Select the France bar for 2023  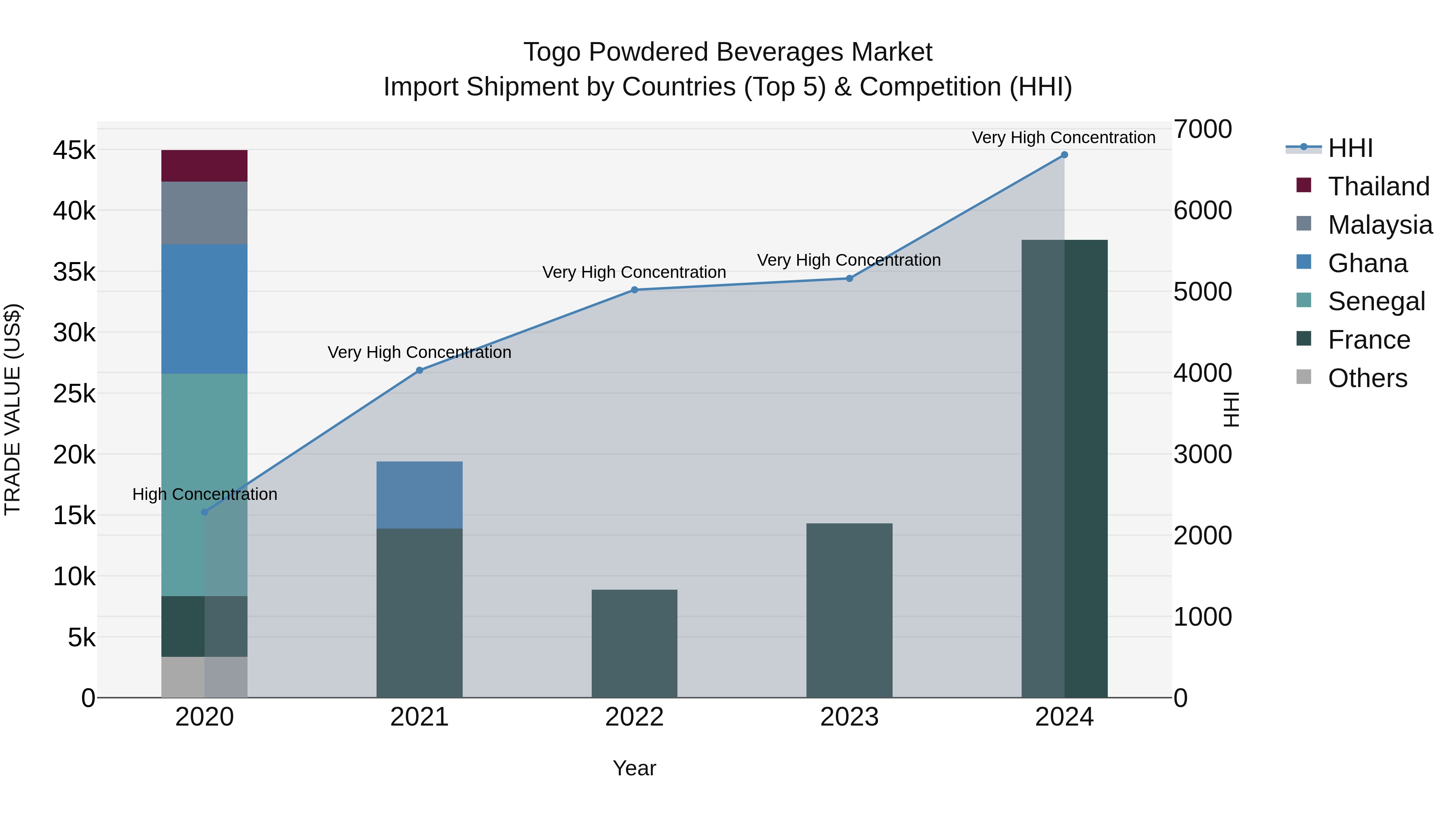click(x=849, y=610)
